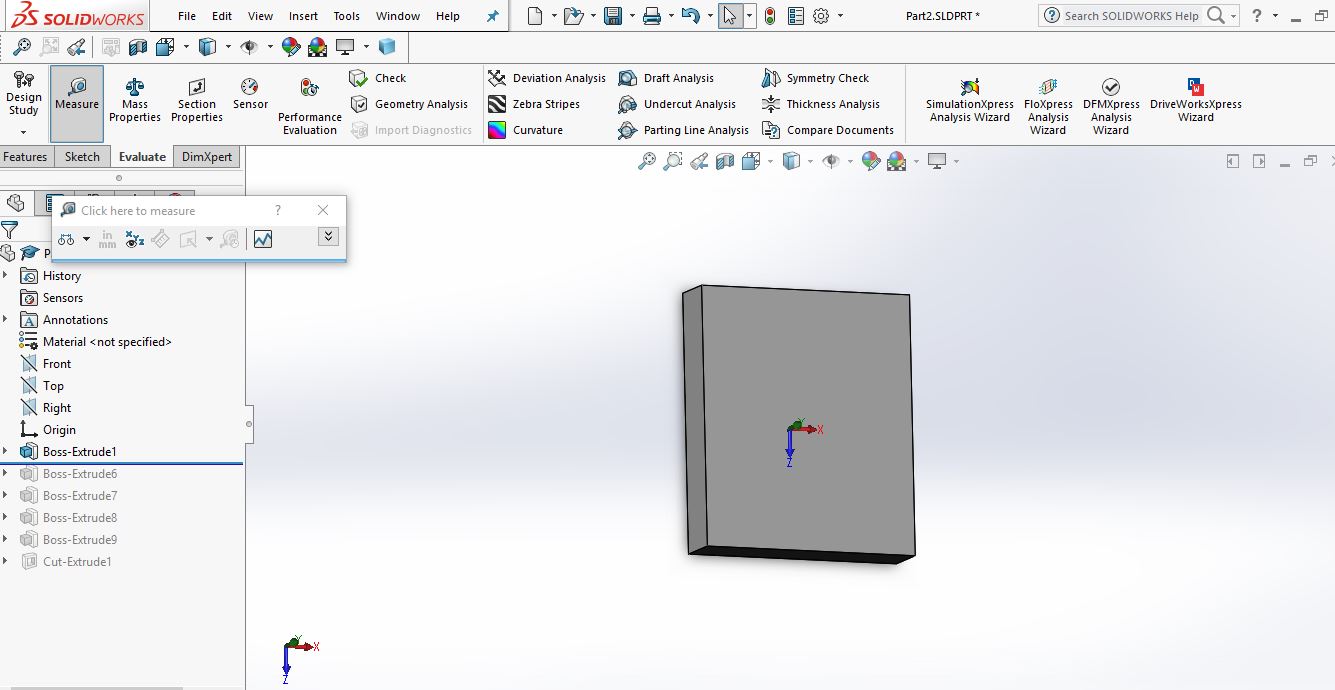Image resolution: width=1335 pixels, height=690 pixels.
Task: Open the Edit menu
Action: [x=222, y=16]
